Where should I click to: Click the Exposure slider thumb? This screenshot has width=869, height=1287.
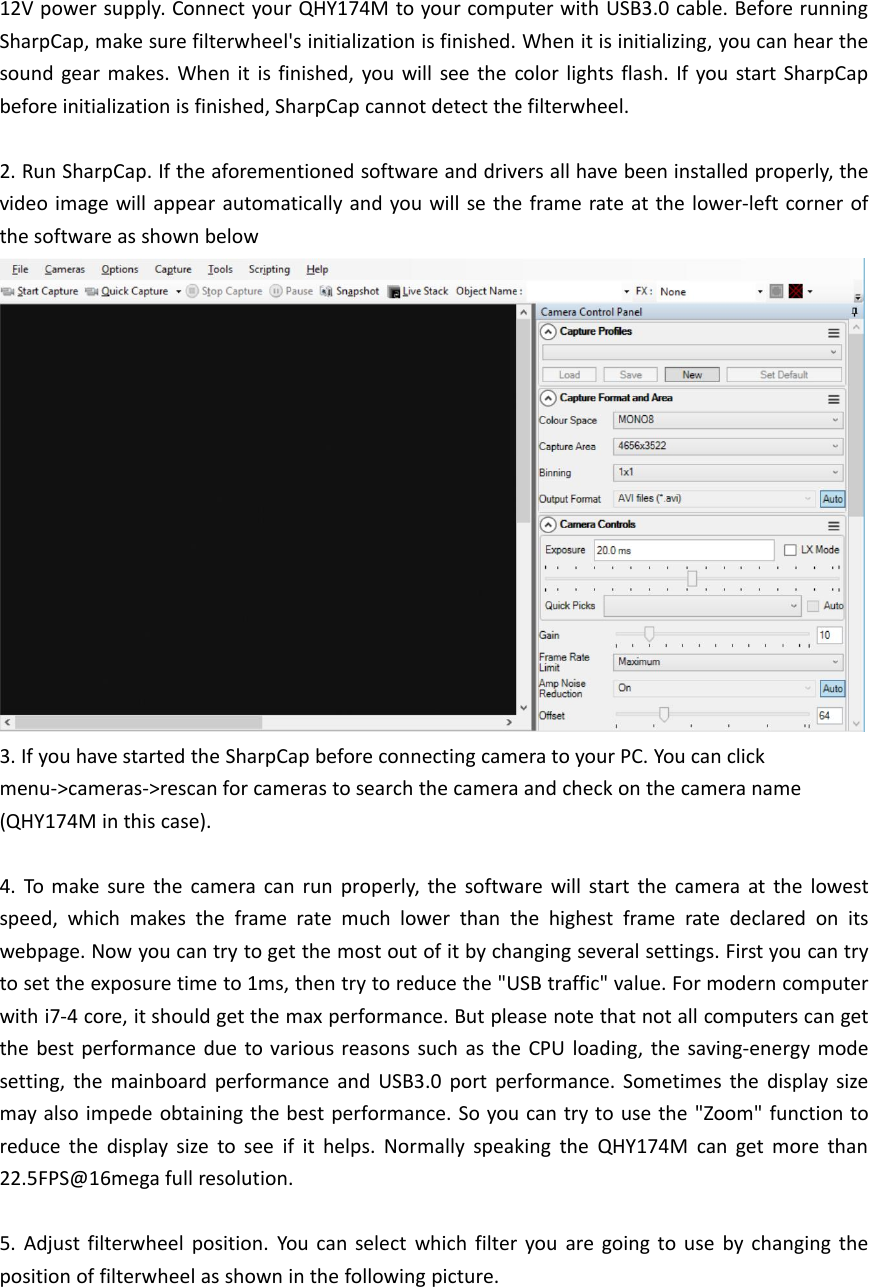click(x=692, y=579)
